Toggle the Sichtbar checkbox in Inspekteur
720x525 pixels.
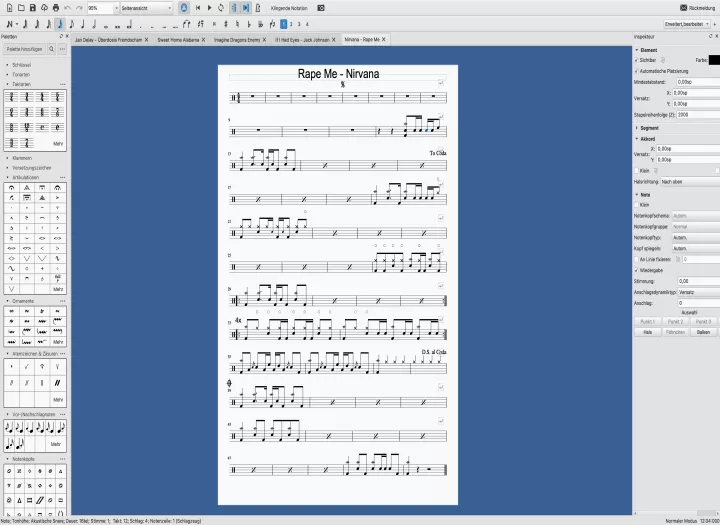(636, 60)
